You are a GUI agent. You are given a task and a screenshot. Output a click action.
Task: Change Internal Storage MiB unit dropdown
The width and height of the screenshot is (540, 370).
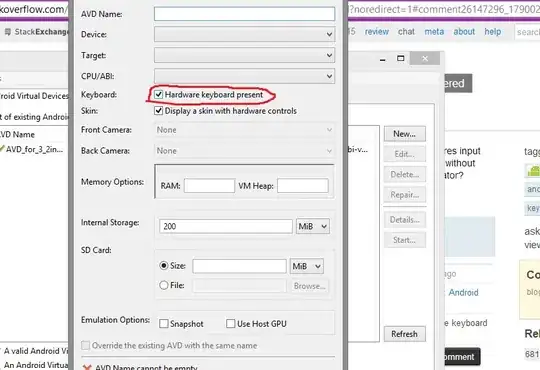pyautogui.click(x=313, y=226)
